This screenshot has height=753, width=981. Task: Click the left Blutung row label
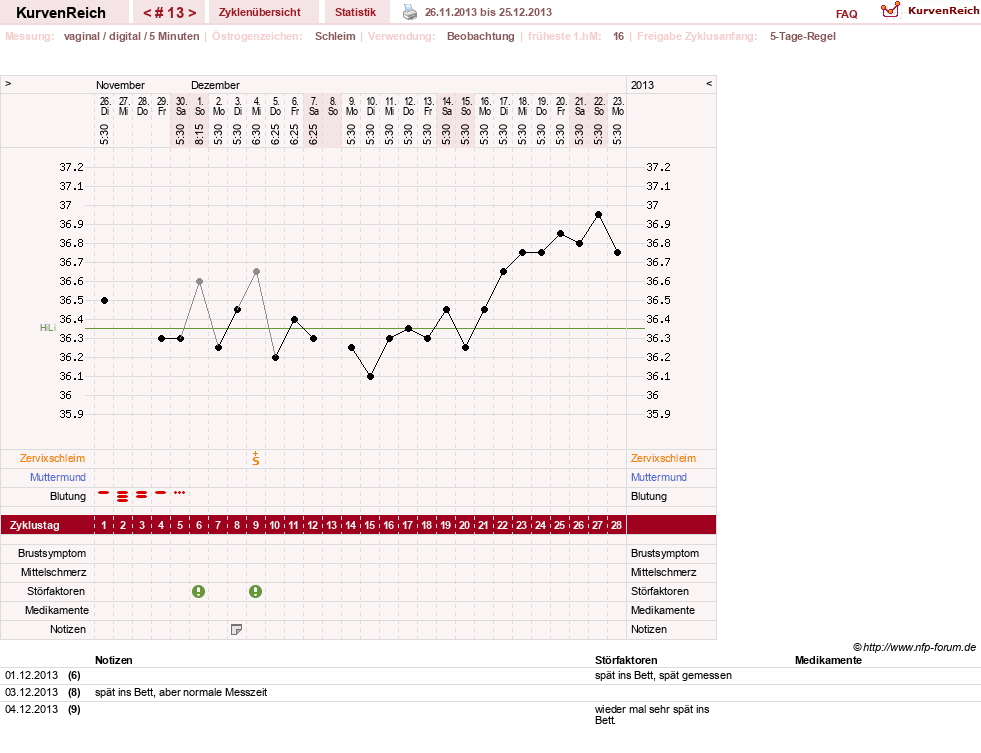68,497
